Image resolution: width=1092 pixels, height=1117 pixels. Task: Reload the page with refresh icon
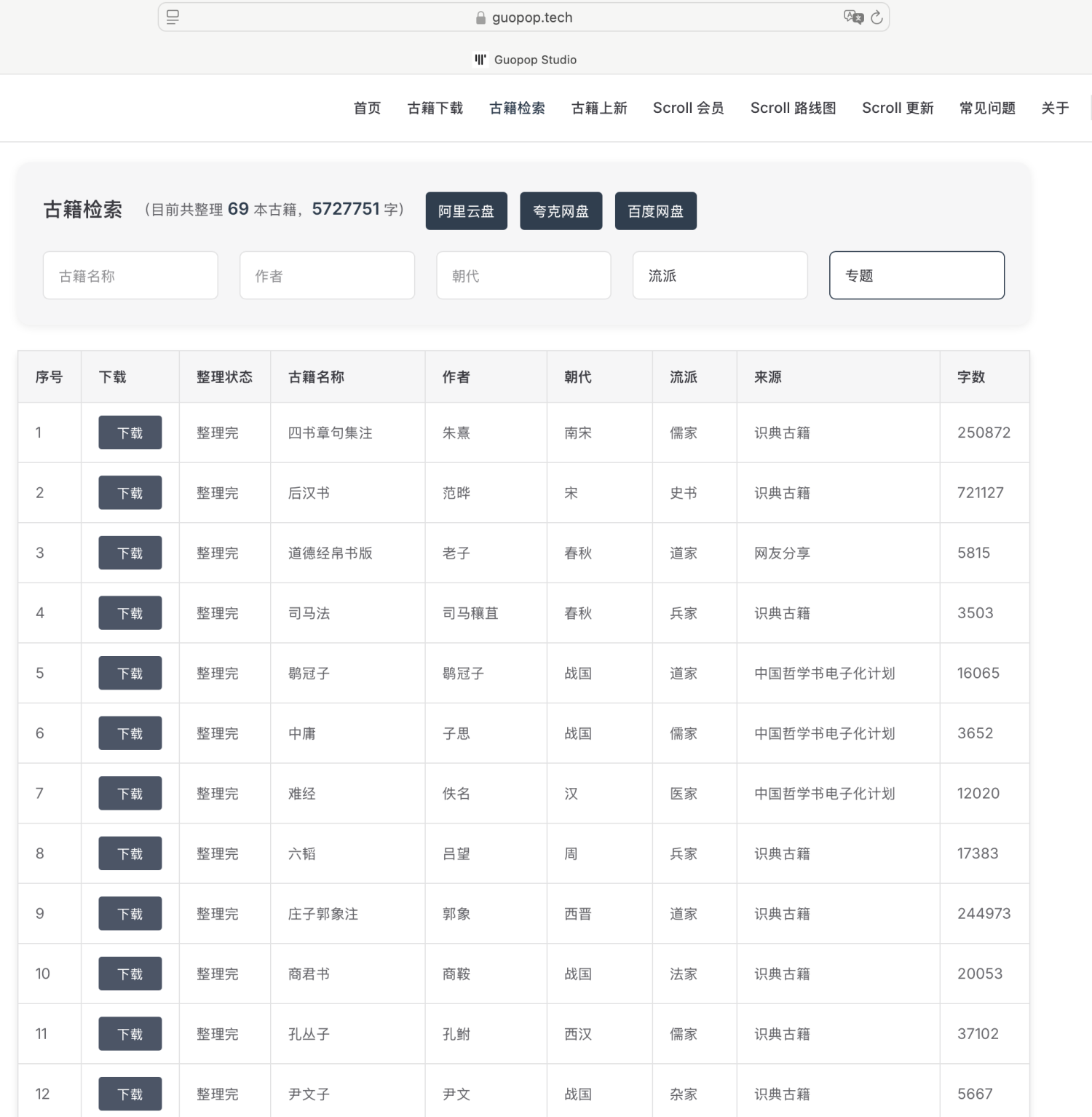pyautogui.click(x=877, y=17)
